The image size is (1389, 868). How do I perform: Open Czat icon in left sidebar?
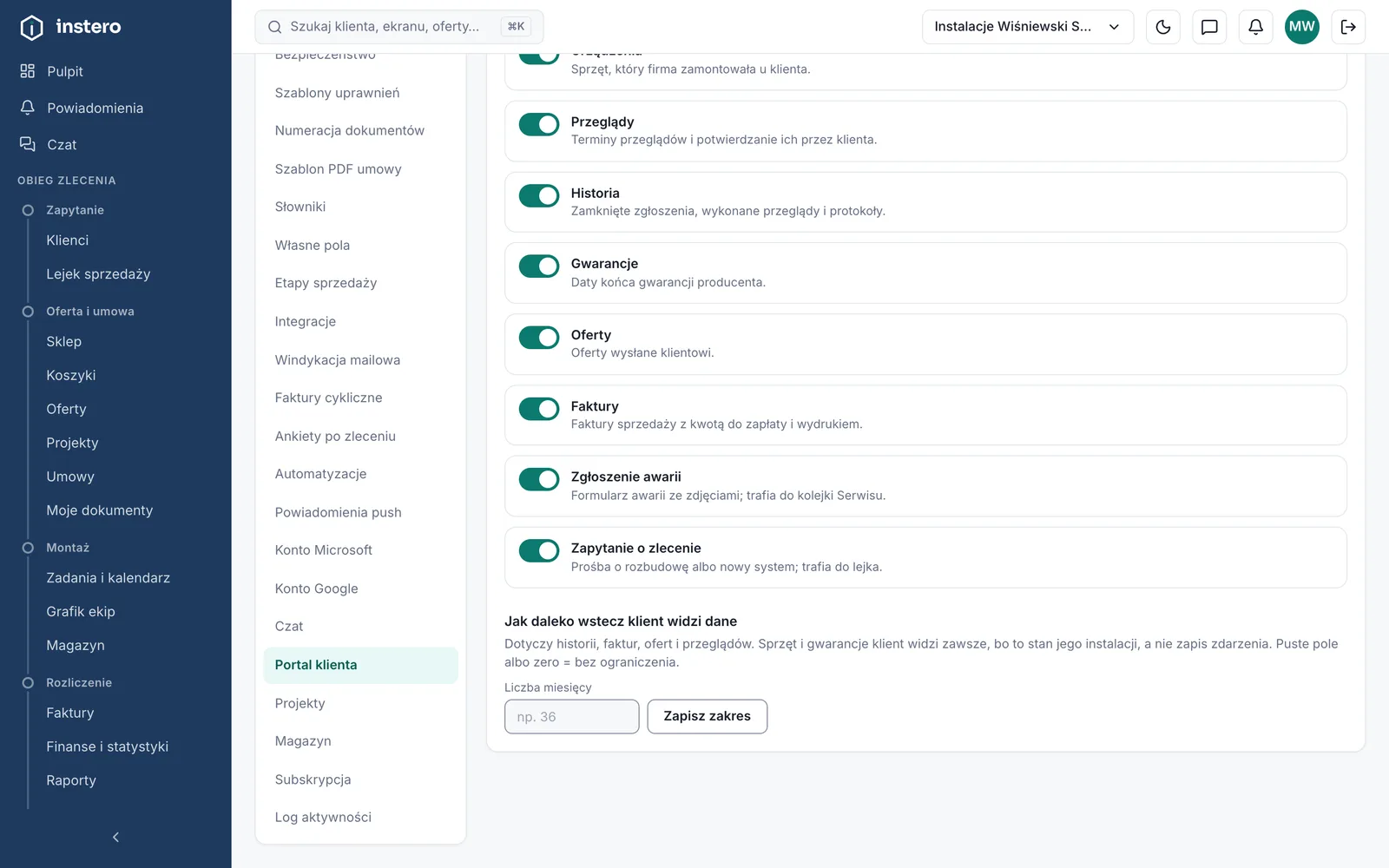click(x=28, y=144)
